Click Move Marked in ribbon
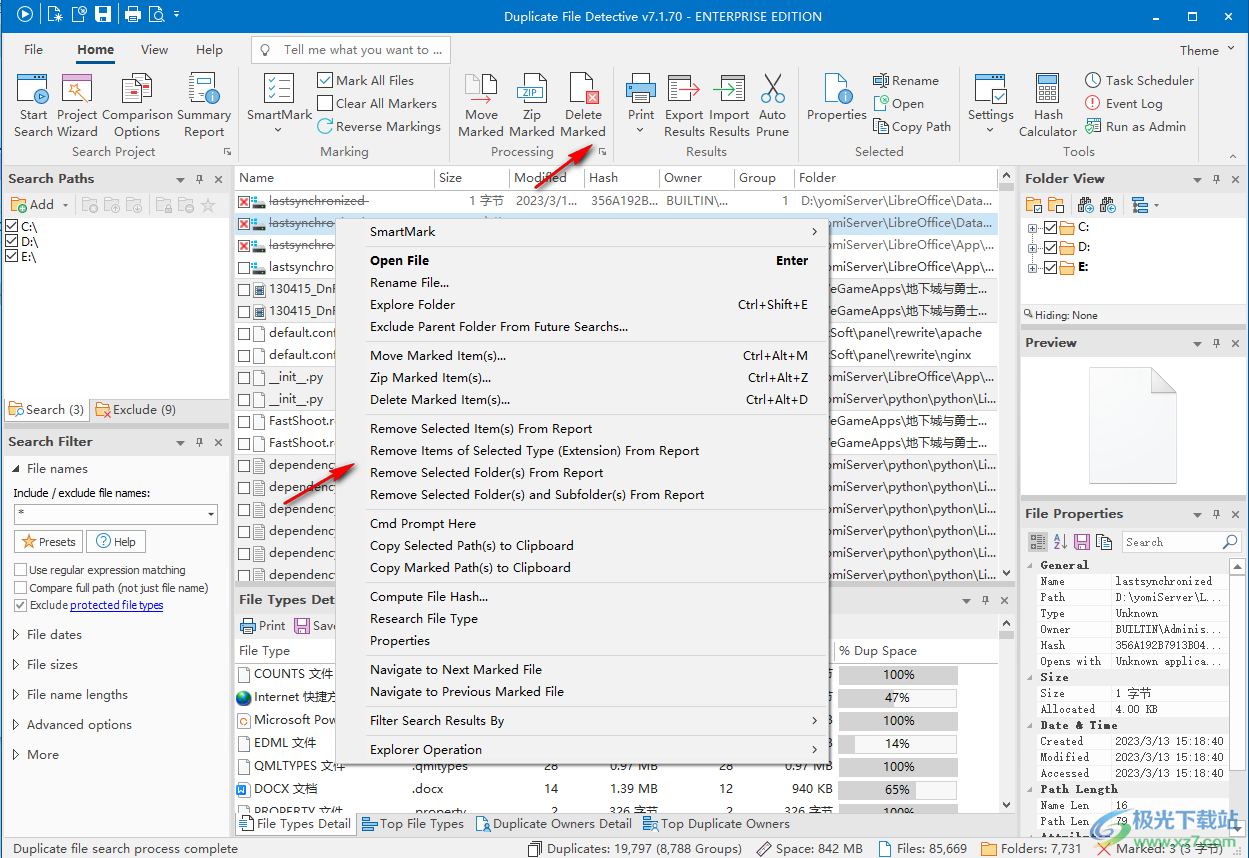Viewport: 1249px width, 858px height. 481,105
